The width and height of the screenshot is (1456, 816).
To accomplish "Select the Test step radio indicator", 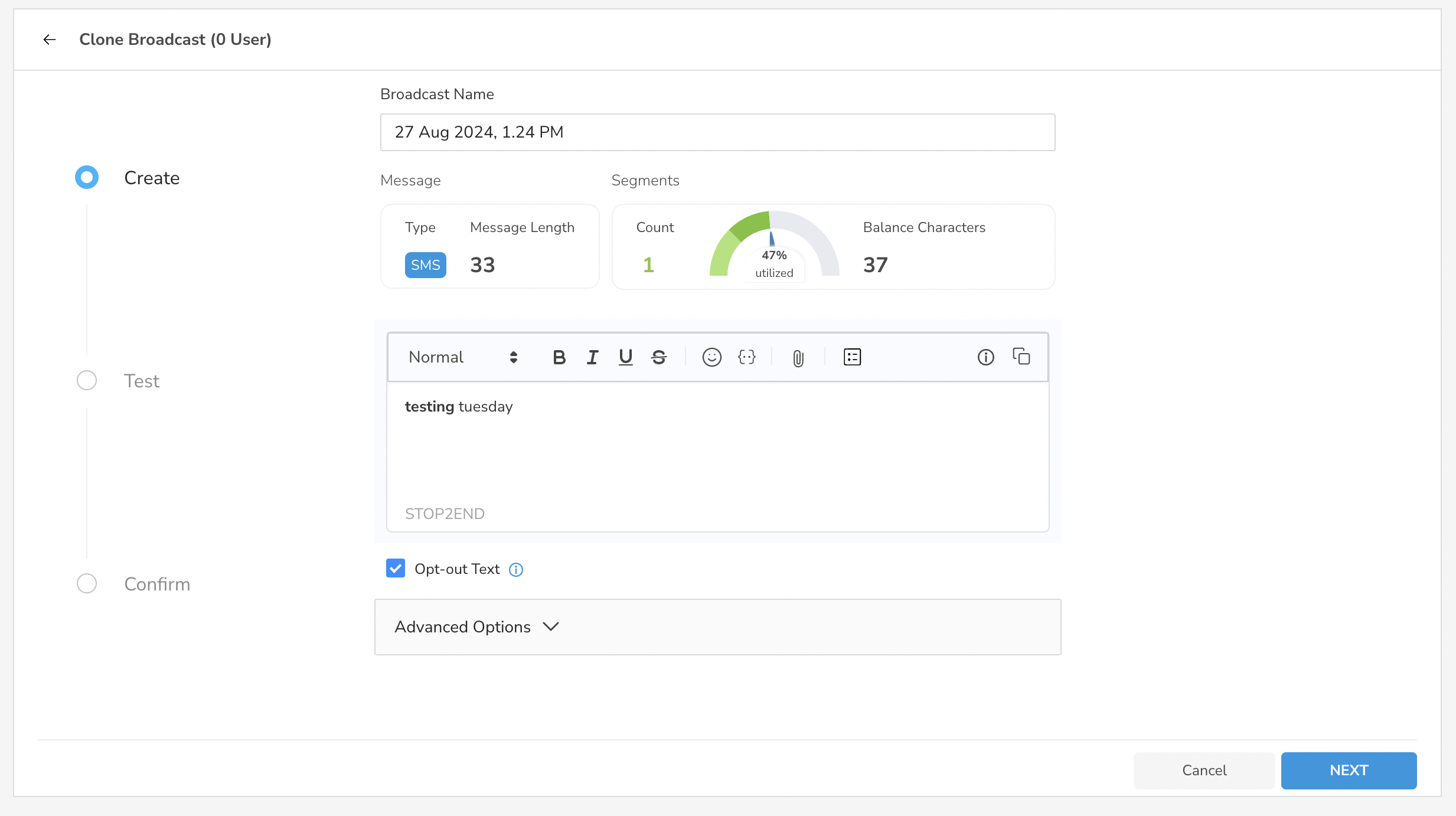I will [x=87, y=380].
